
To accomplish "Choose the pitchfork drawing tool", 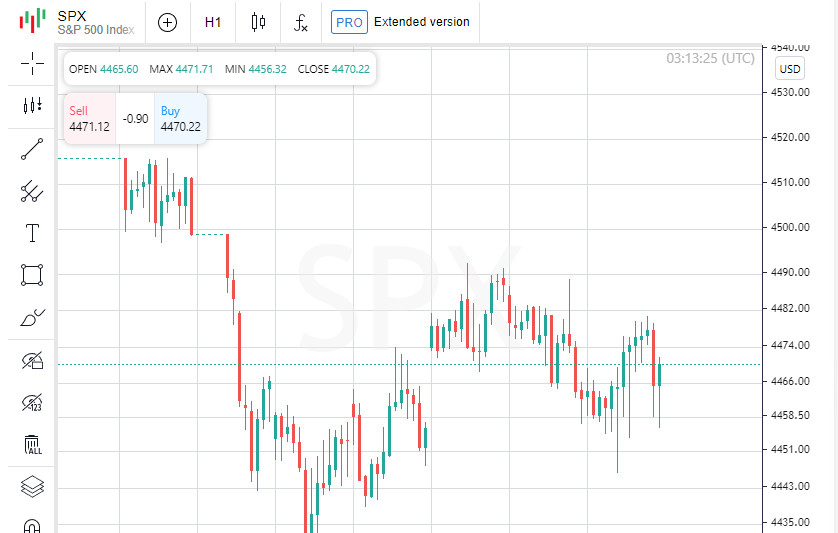I will tap(32, 191).
